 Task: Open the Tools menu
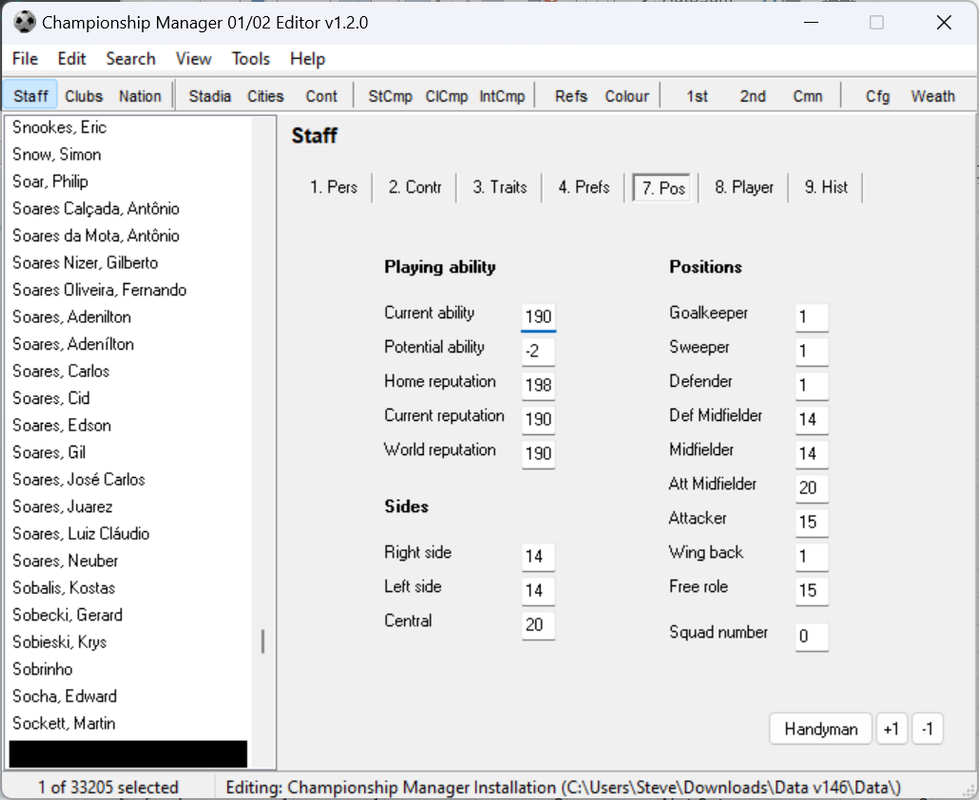(x=251, y=59)
